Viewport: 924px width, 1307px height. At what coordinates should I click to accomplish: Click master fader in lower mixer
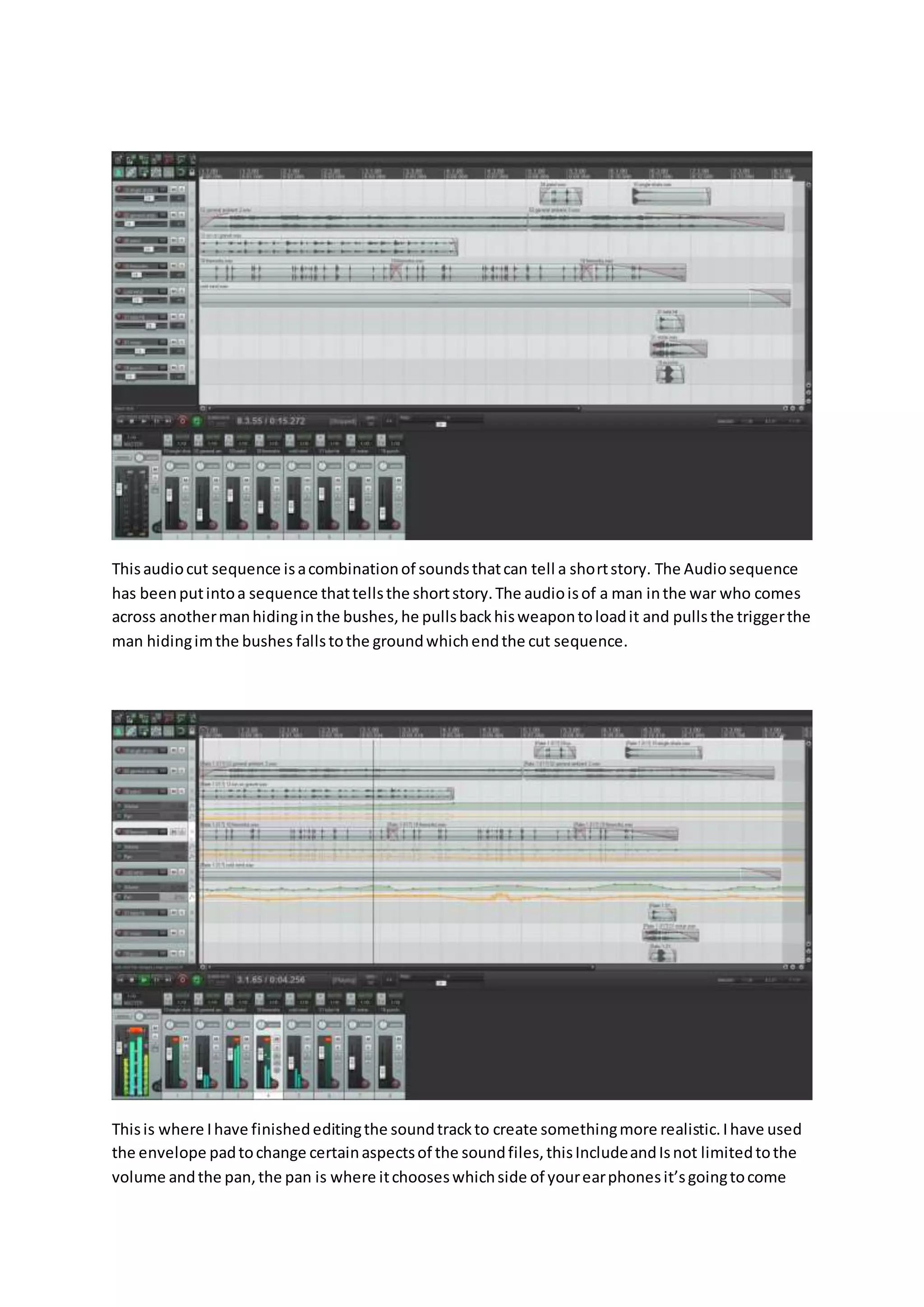119,1048
